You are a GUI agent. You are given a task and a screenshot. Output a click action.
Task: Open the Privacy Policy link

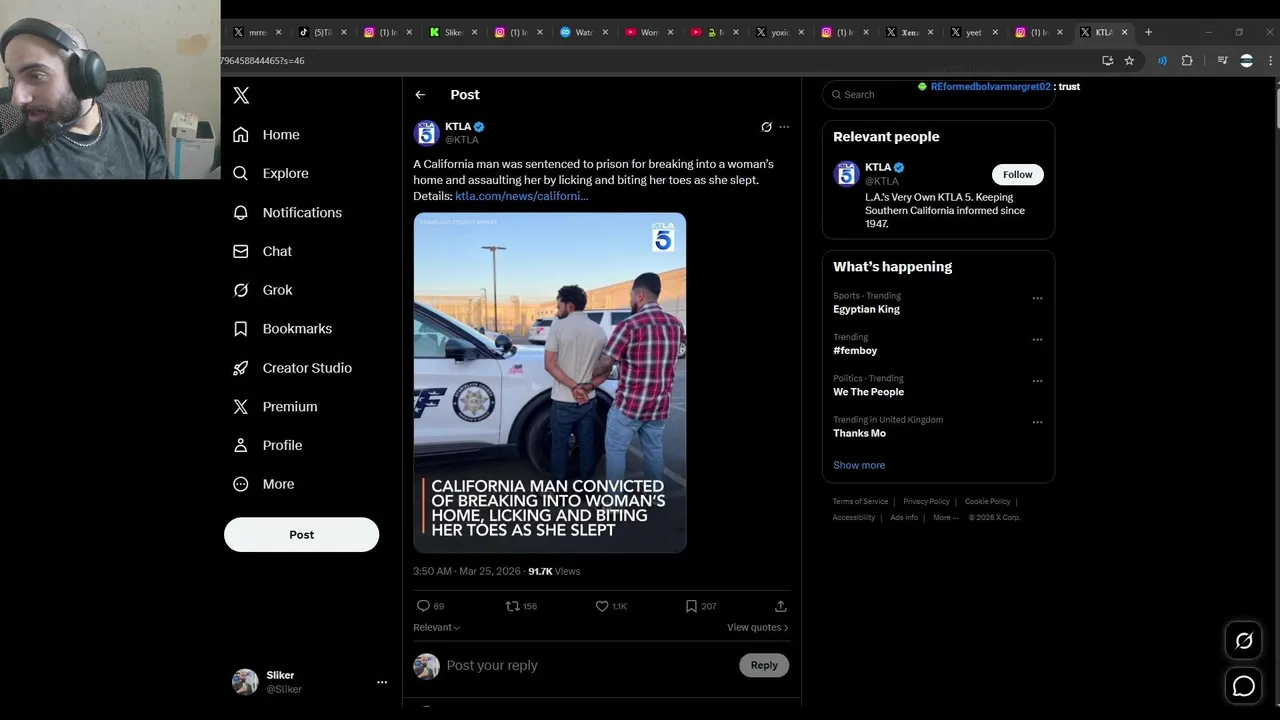(x=926, y=501)
